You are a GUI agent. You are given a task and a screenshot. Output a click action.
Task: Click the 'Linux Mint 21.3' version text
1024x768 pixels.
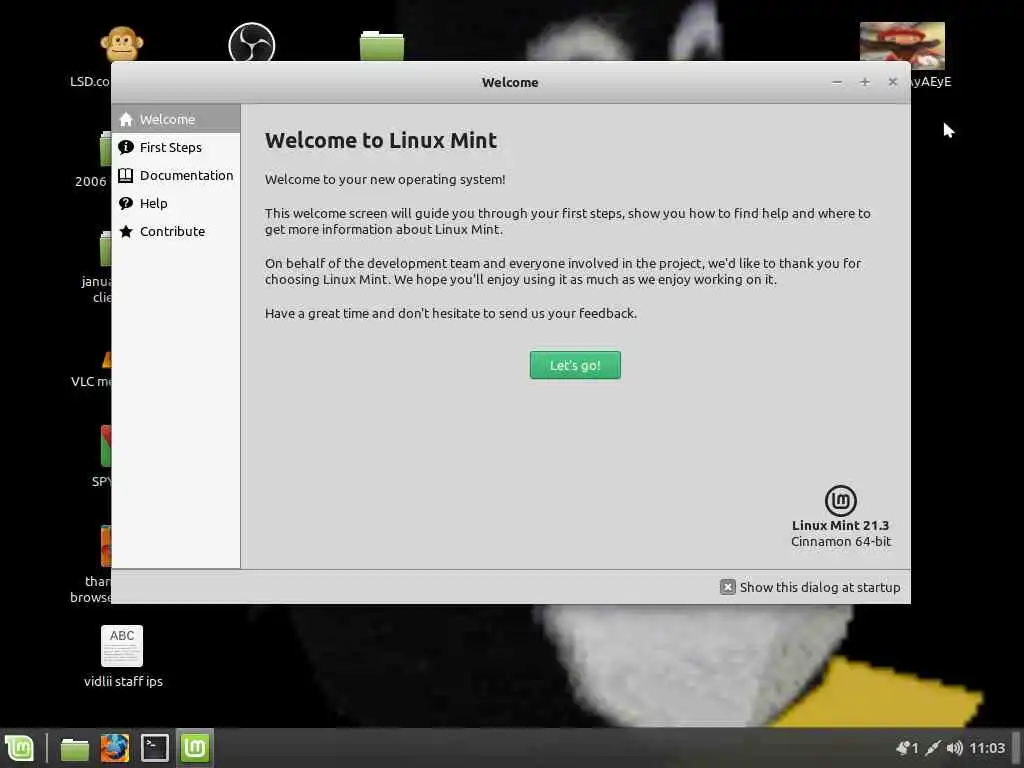(x=840, y=525)
